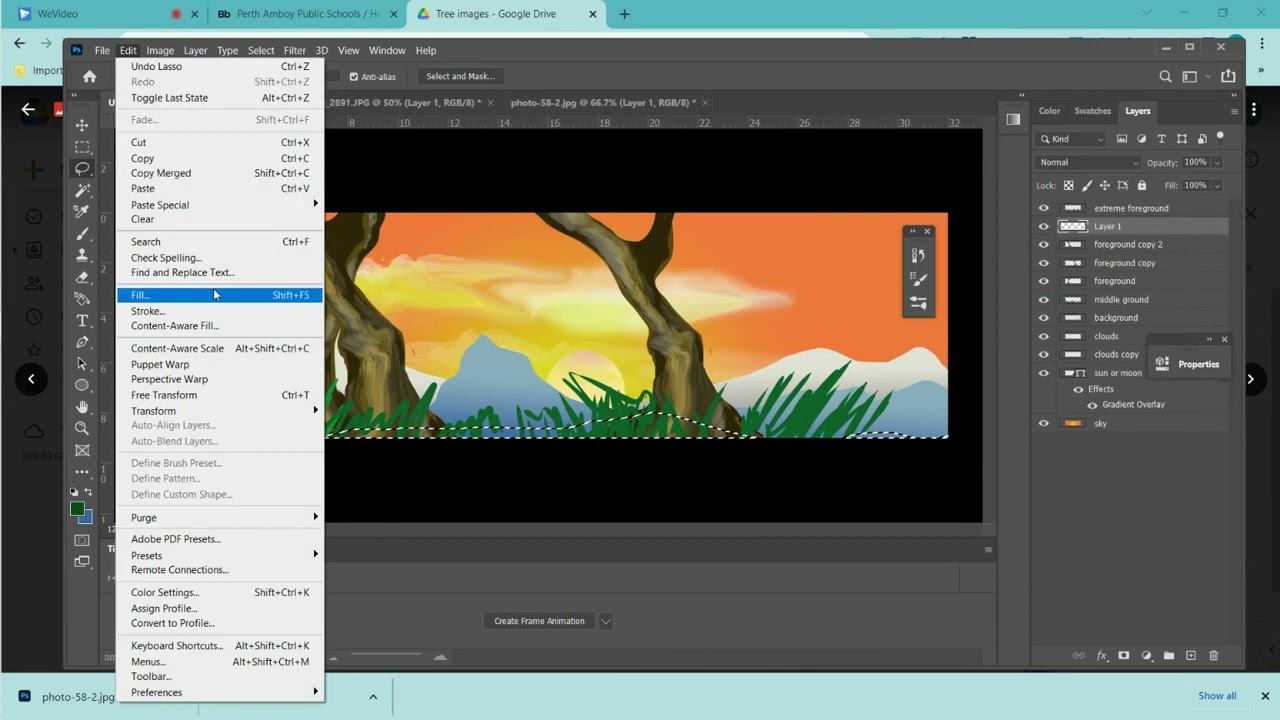1280x720 pixels.
Task: Switch to the Swatches tab
Action: click(1092, 111)
